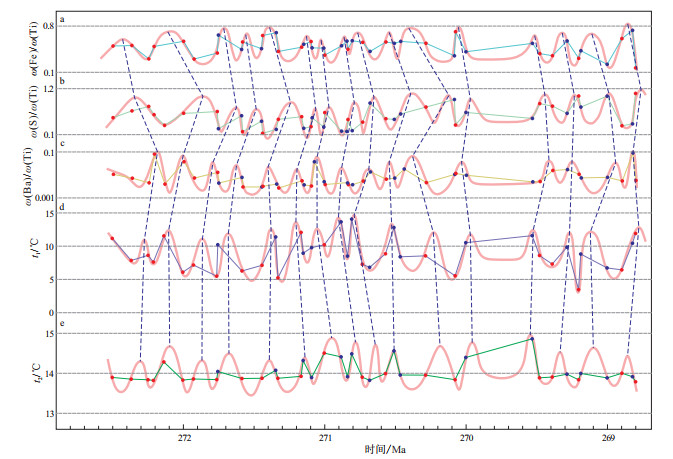Click the 272 label on the time axis

(184, 438)
